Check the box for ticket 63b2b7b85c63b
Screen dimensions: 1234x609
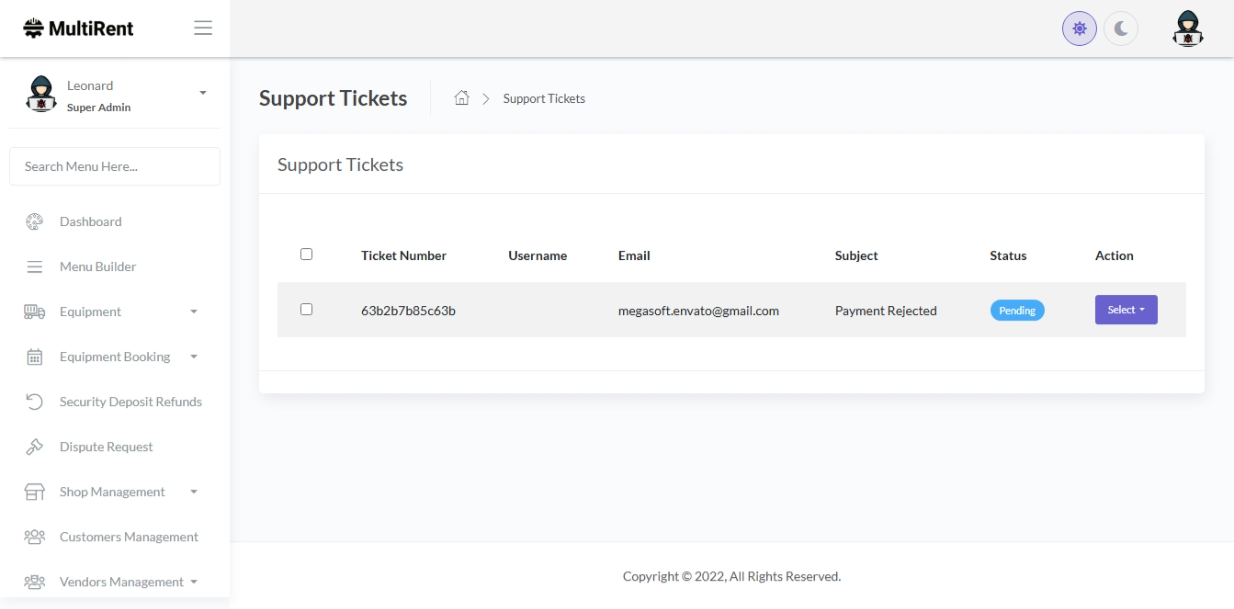pyautogui.click(x=307, y=310)
